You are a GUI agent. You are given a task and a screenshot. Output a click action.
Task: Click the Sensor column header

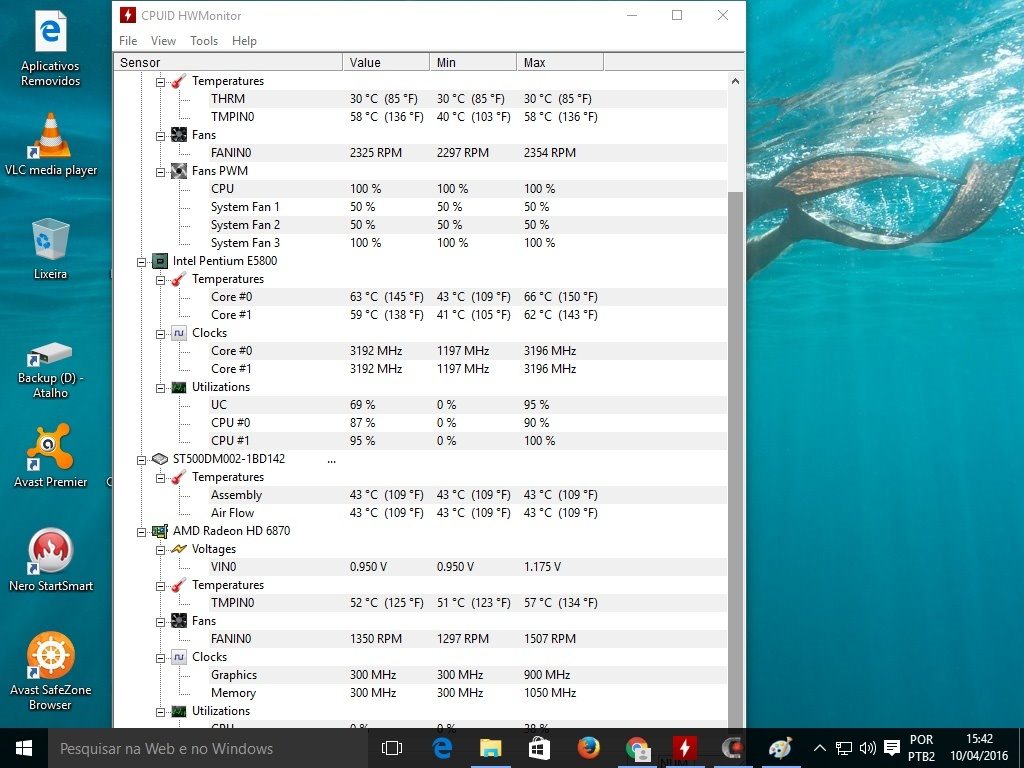[229, 62]
